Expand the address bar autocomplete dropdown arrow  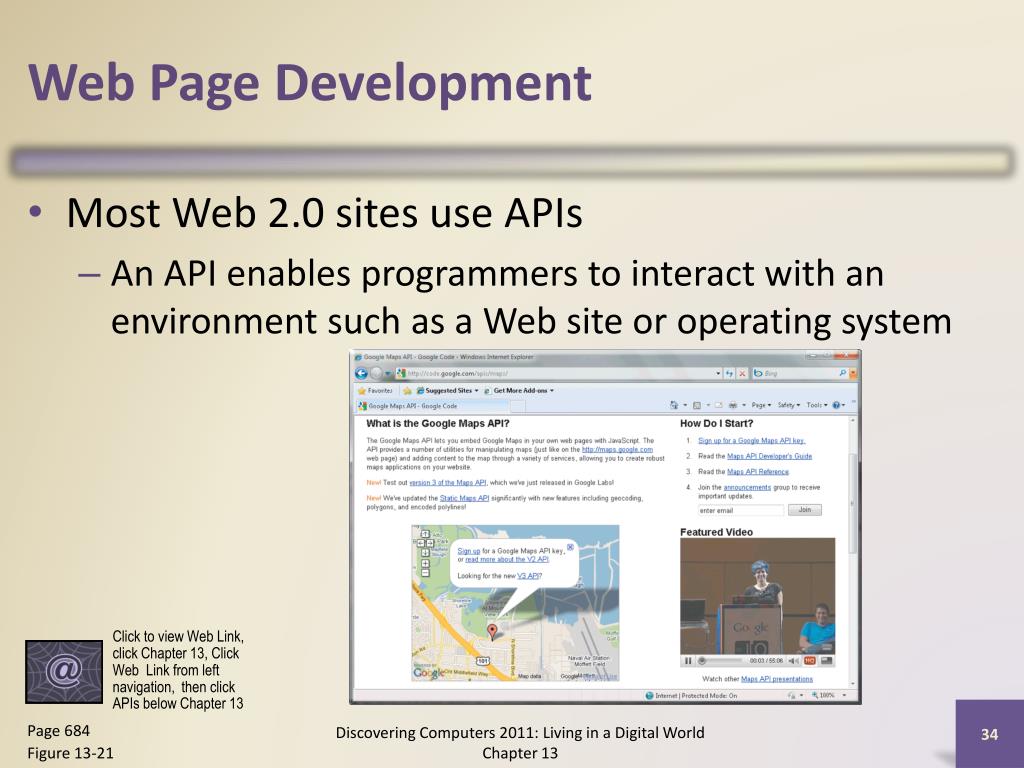718,374
